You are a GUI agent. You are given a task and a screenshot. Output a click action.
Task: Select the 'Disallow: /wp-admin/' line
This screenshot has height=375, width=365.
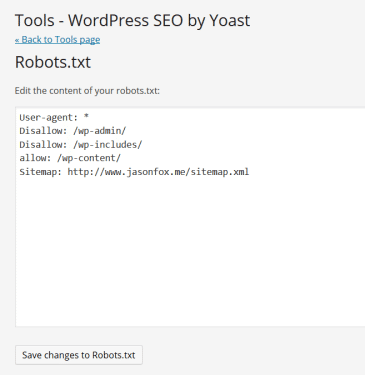point(73,131)
